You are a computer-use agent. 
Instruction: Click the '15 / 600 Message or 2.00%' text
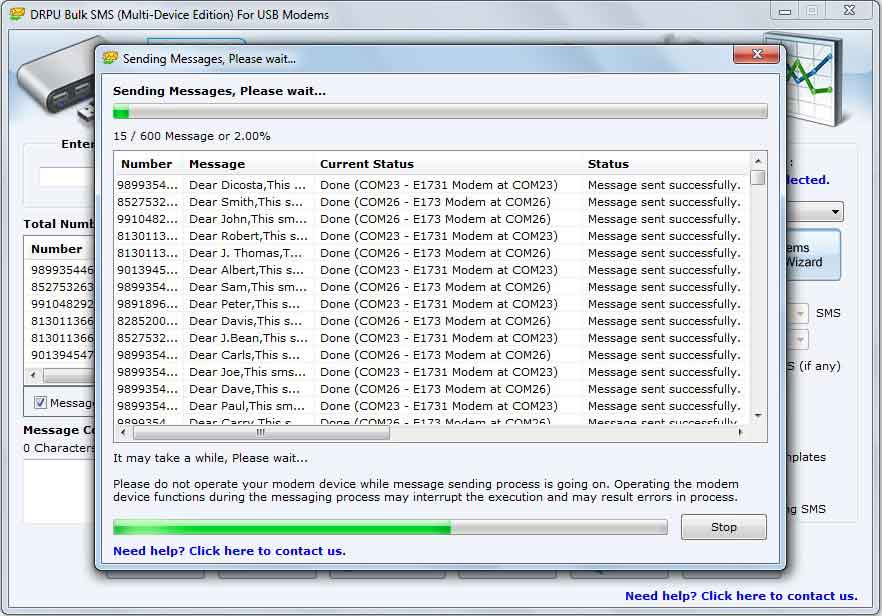click(x=192, y=136)
